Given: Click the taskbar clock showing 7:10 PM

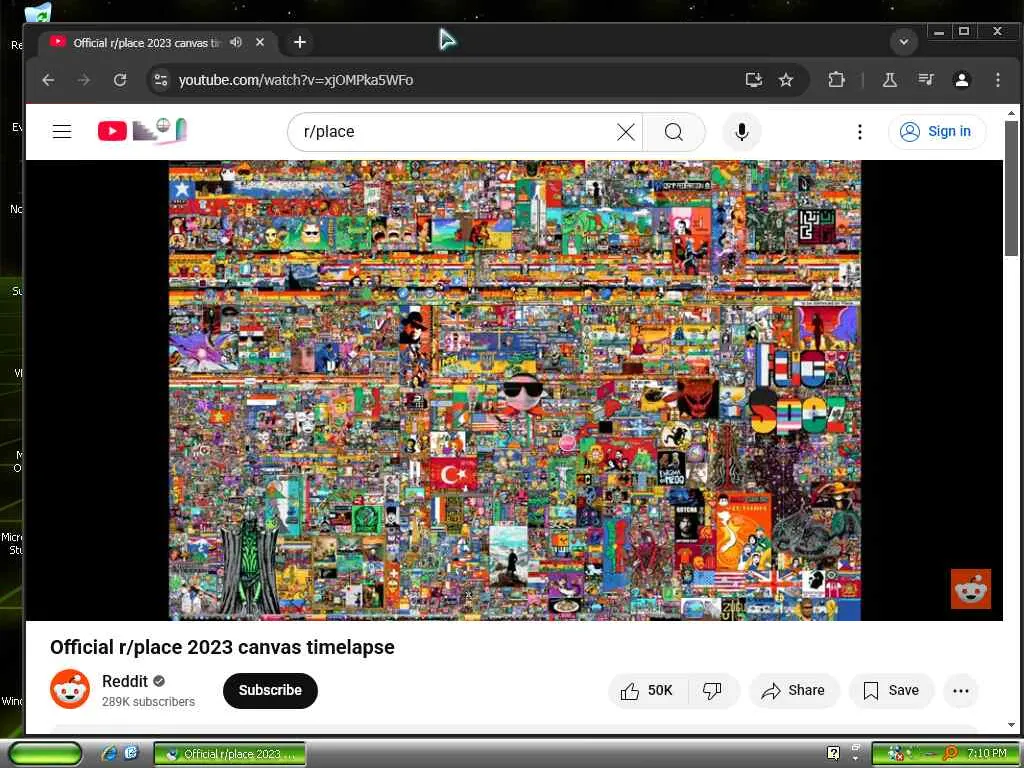Looking at the screenshot, I should [x=986, y=754].
